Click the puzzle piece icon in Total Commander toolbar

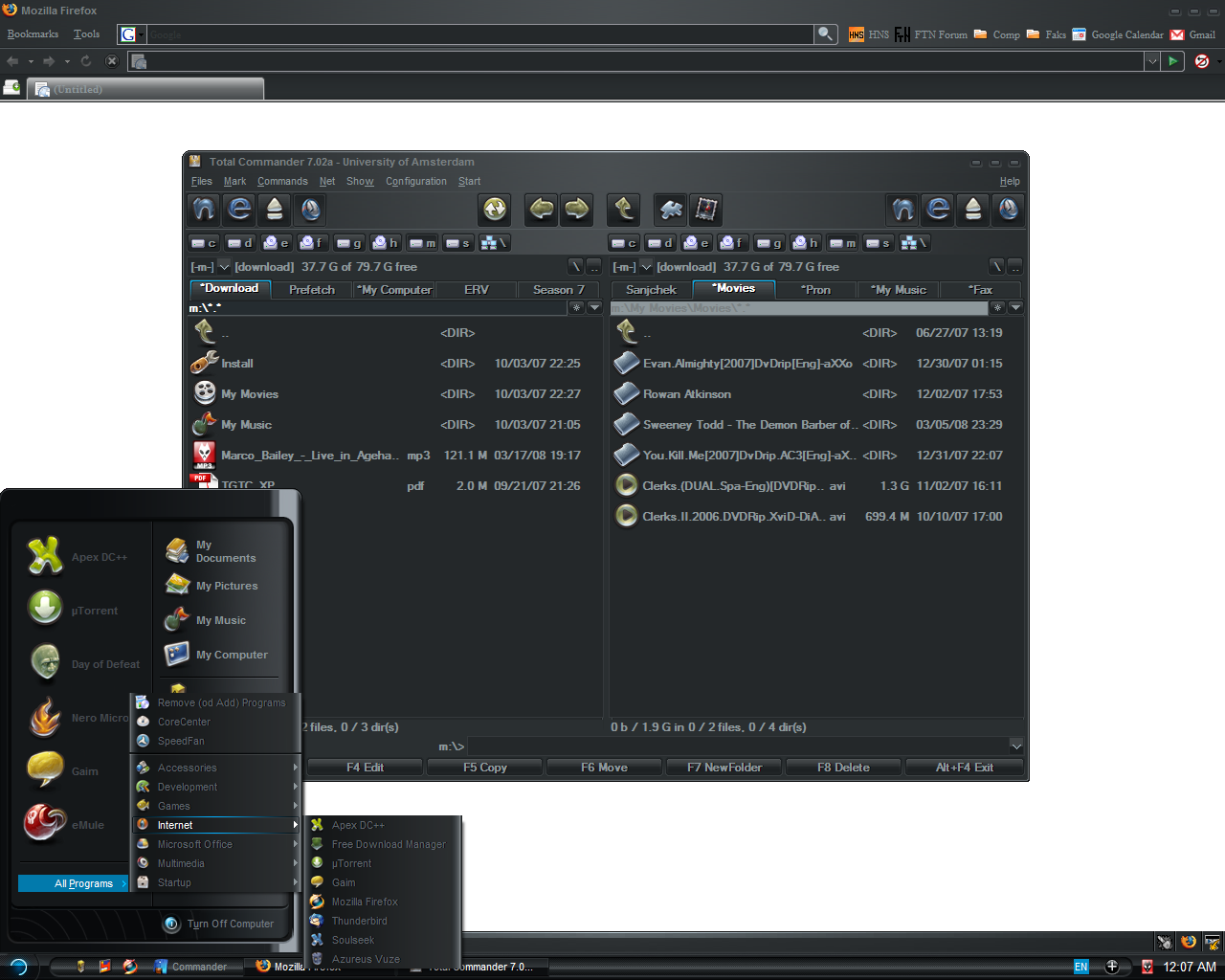pyautogui.click(x=671, y=209)
